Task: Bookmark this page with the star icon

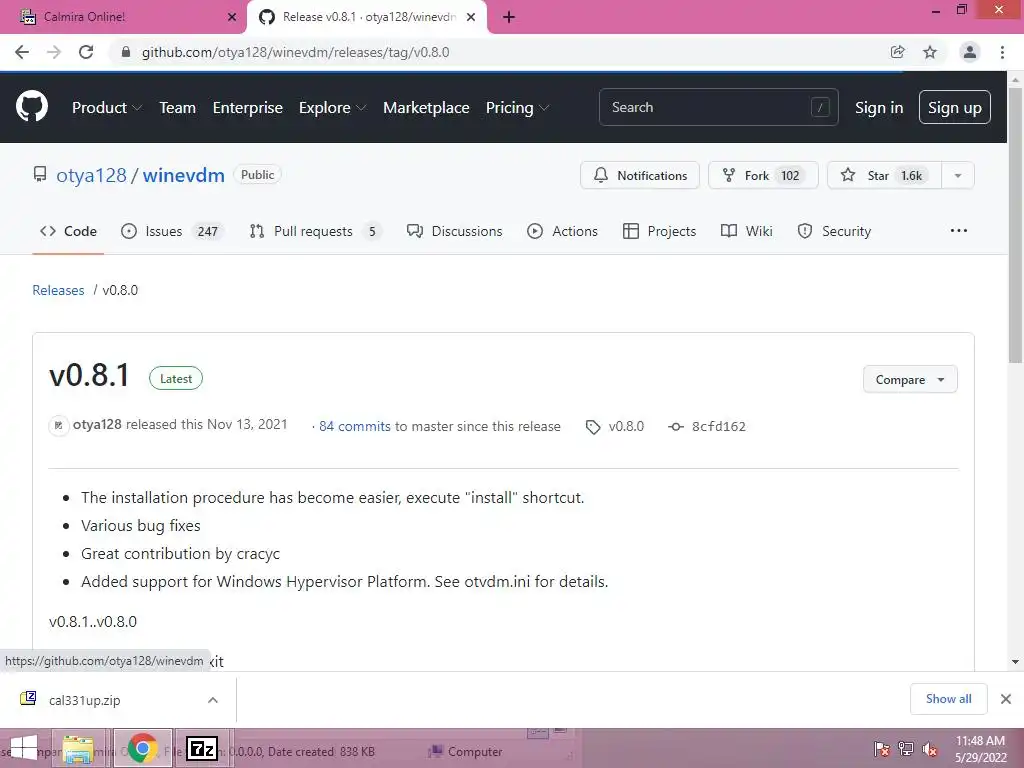Action: click(x=930, y=52)
